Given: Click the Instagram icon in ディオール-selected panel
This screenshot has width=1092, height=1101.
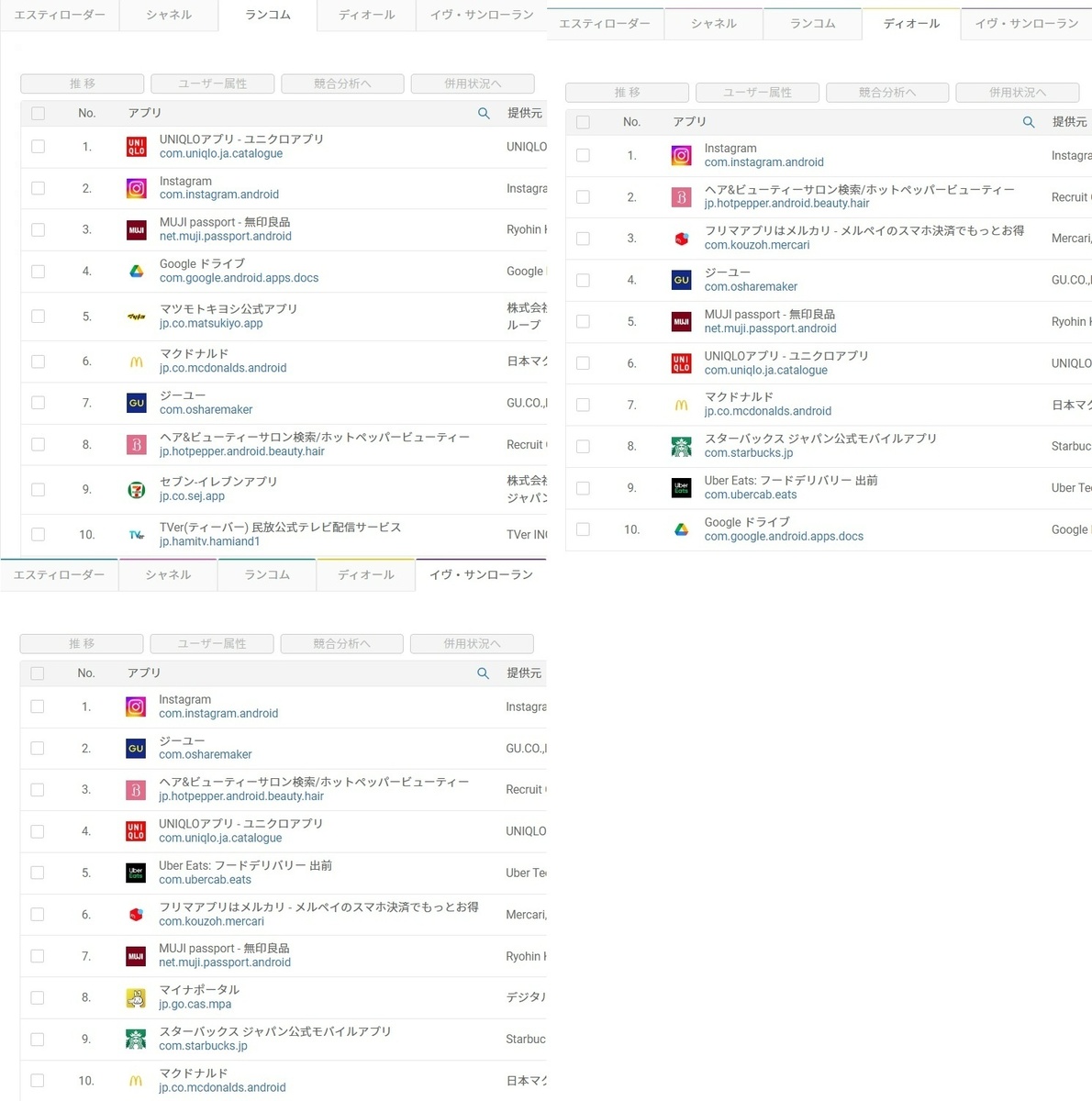Looking at the screenshot, I should pos(681,155).
